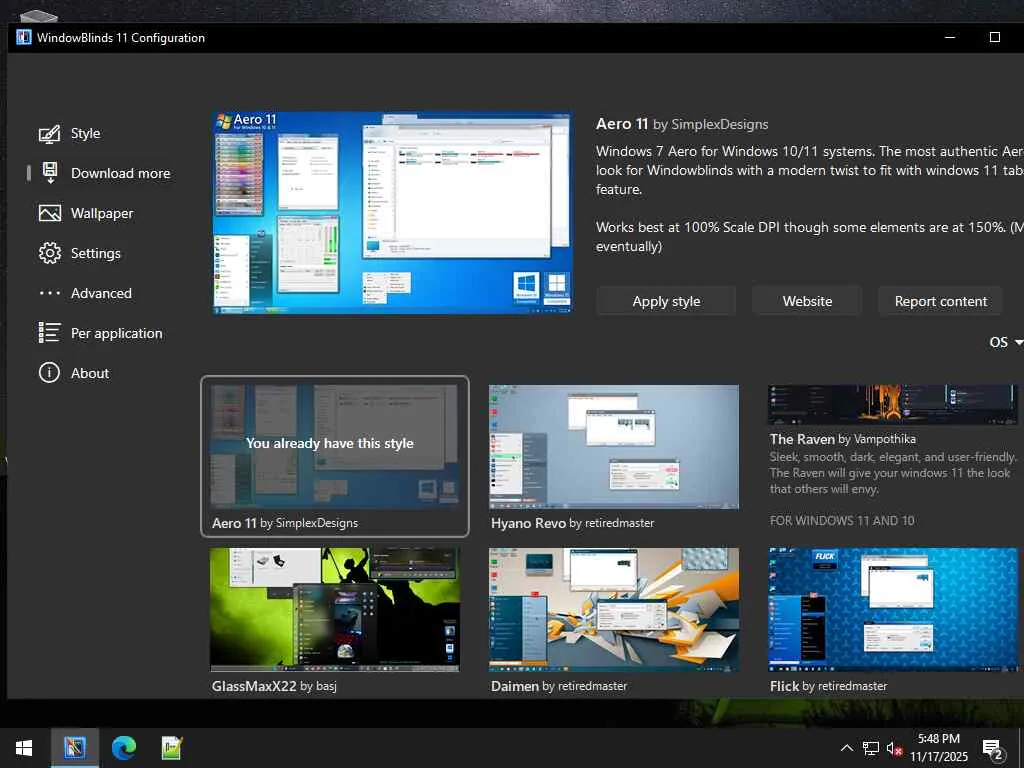Click the taskbar clock showing 5:48 PM
1024x768 pixels.
(x=938, y=748)
